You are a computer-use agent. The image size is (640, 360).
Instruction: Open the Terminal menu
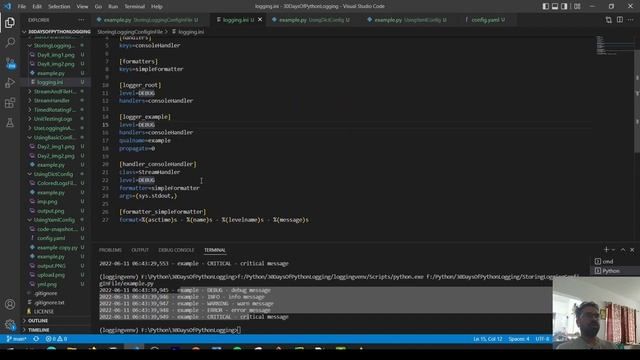135,7
